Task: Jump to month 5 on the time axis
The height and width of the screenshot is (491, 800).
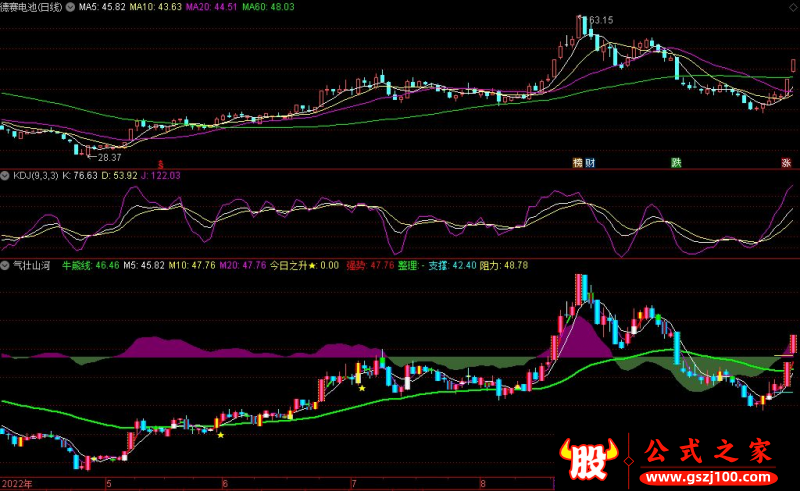Action: (x=109, y=483)
